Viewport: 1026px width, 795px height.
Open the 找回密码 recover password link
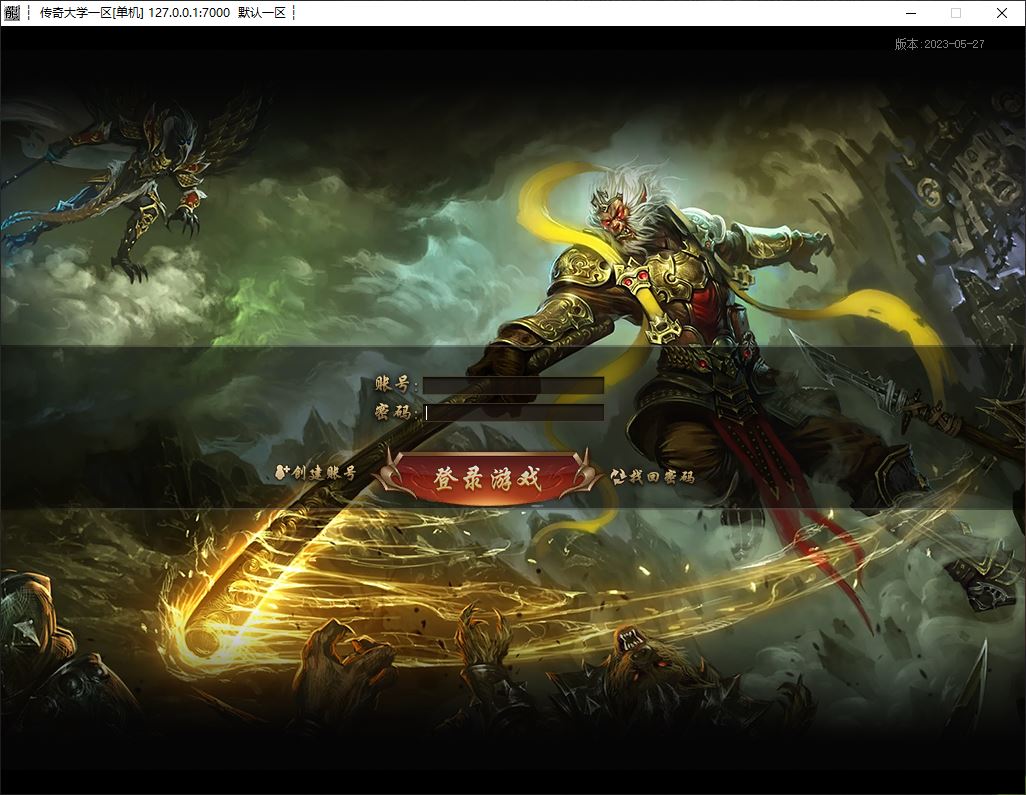pyautogui.click(x=653, y=476)
